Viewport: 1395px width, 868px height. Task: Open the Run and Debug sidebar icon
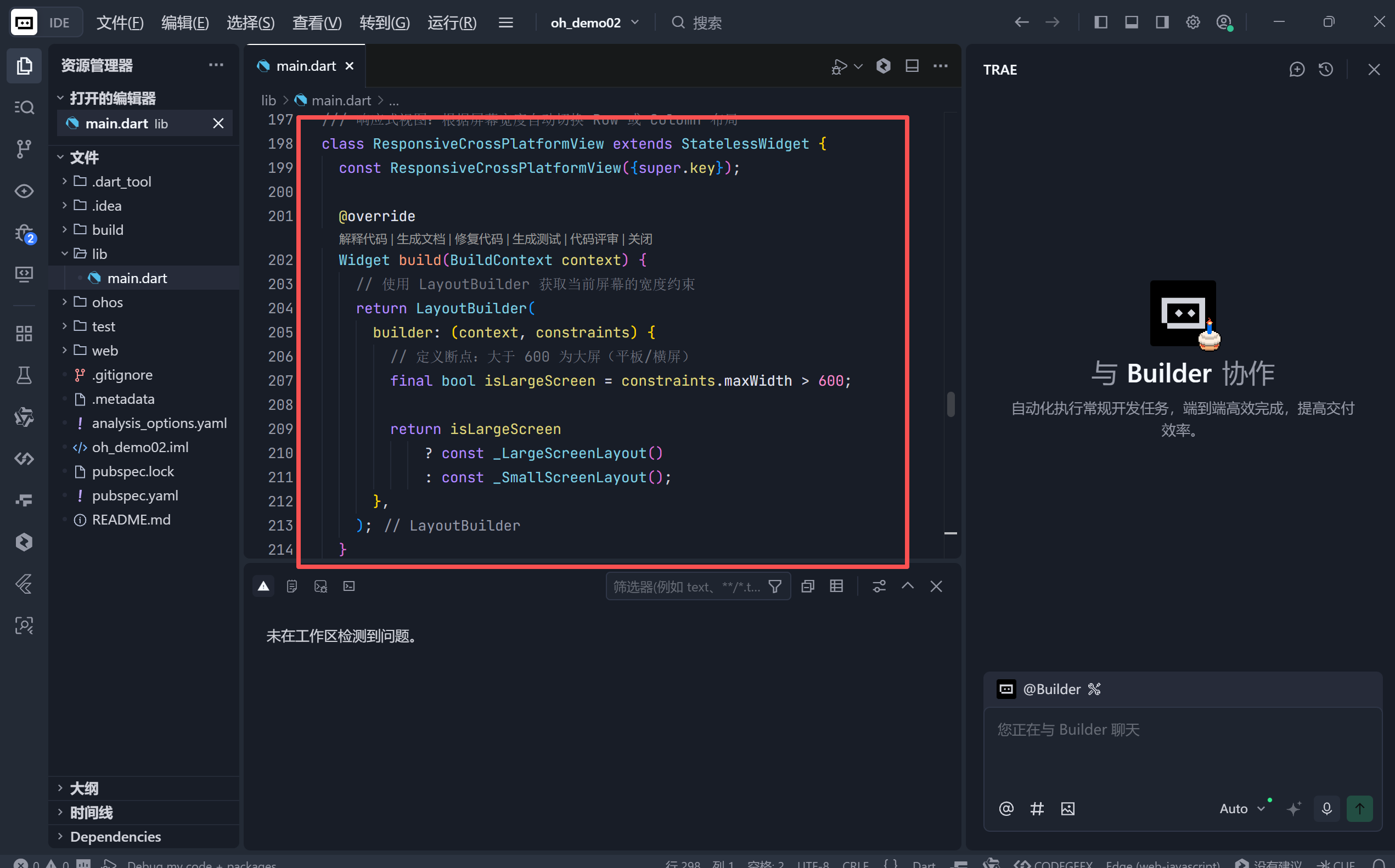click(24, 233)
